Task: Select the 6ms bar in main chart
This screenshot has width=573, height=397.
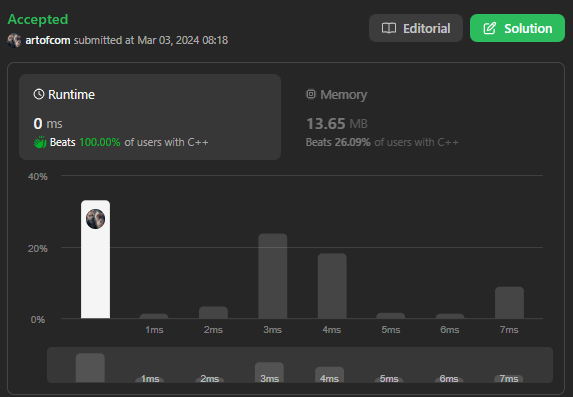Action: point(450,316)
